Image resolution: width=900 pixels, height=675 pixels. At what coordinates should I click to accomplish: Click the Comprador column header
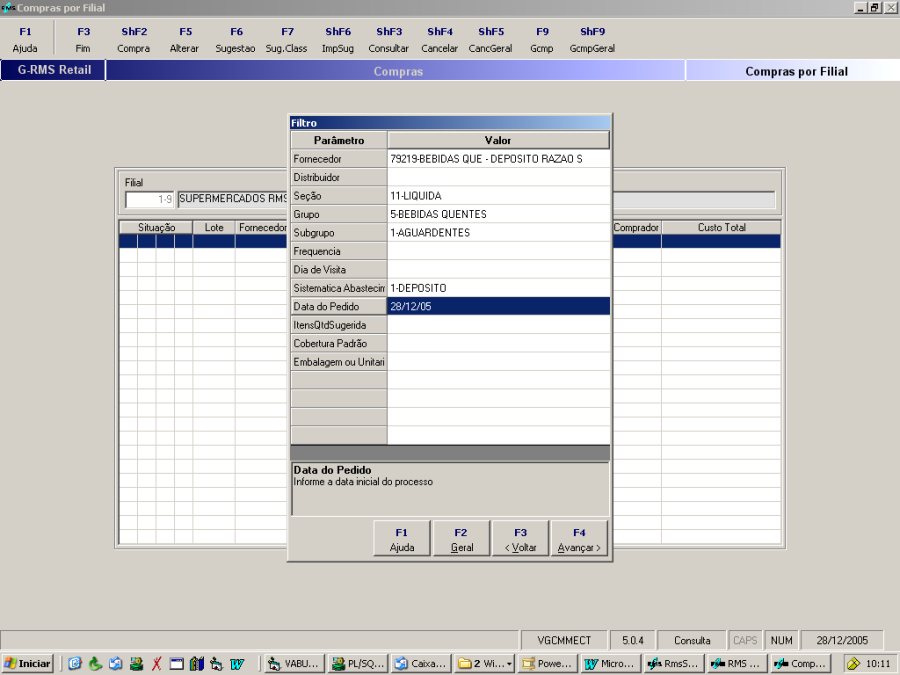coord(637,227)
